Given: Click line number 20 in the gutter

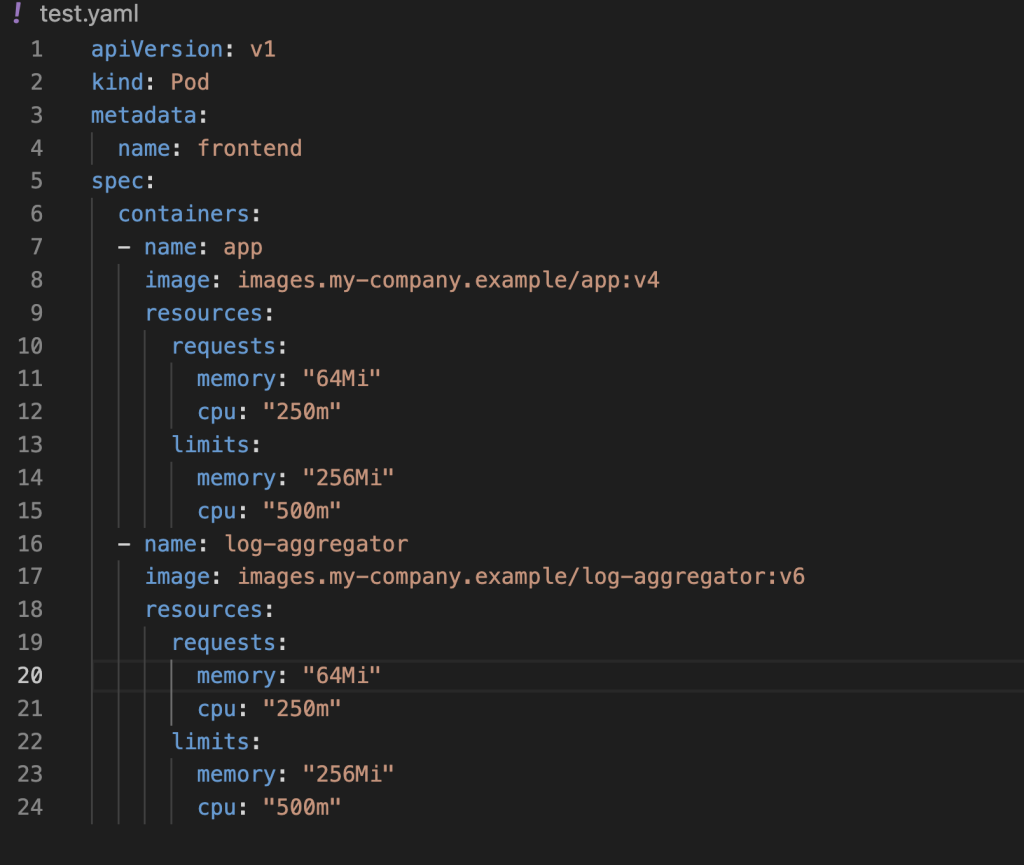Looking at the screenshot, I should point(30,676).
